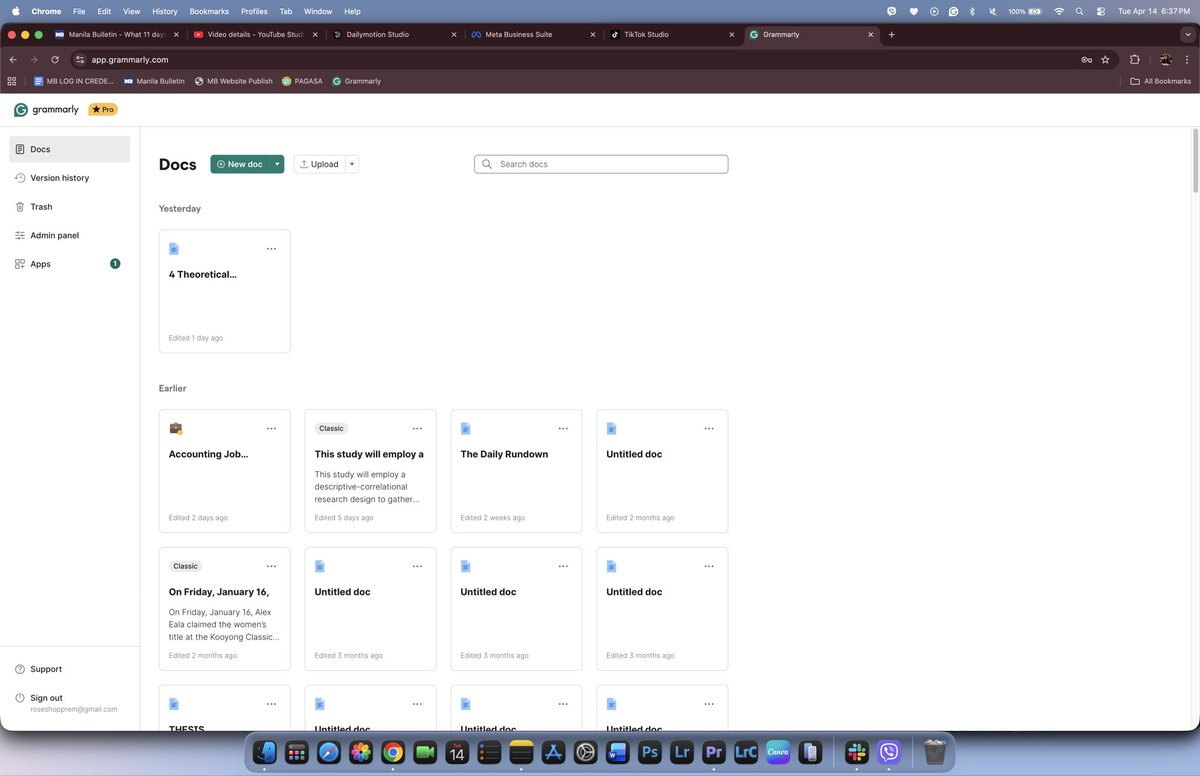Open the PAGASA bookmark
Screen dimensions: 1200x776
click(x=302, y=81)
